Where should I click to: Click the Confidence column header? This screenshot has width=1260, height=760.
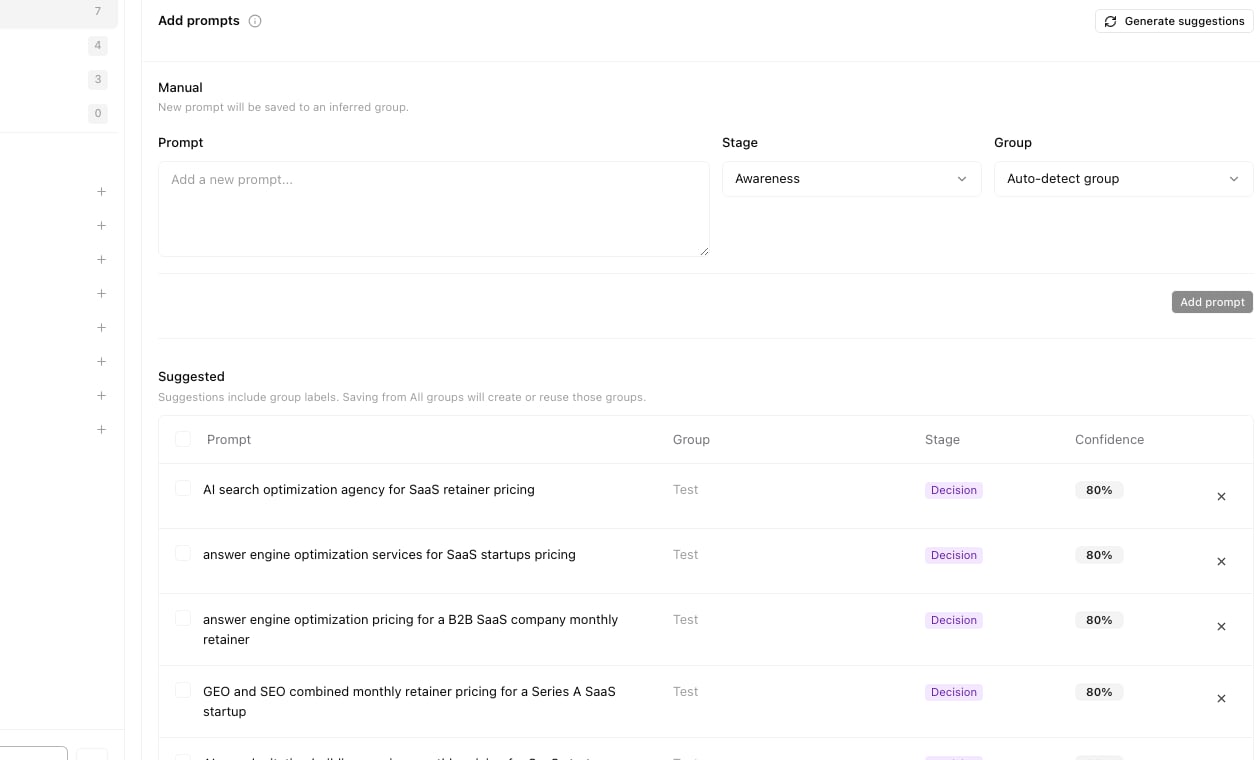click(x=1109, y=439)
